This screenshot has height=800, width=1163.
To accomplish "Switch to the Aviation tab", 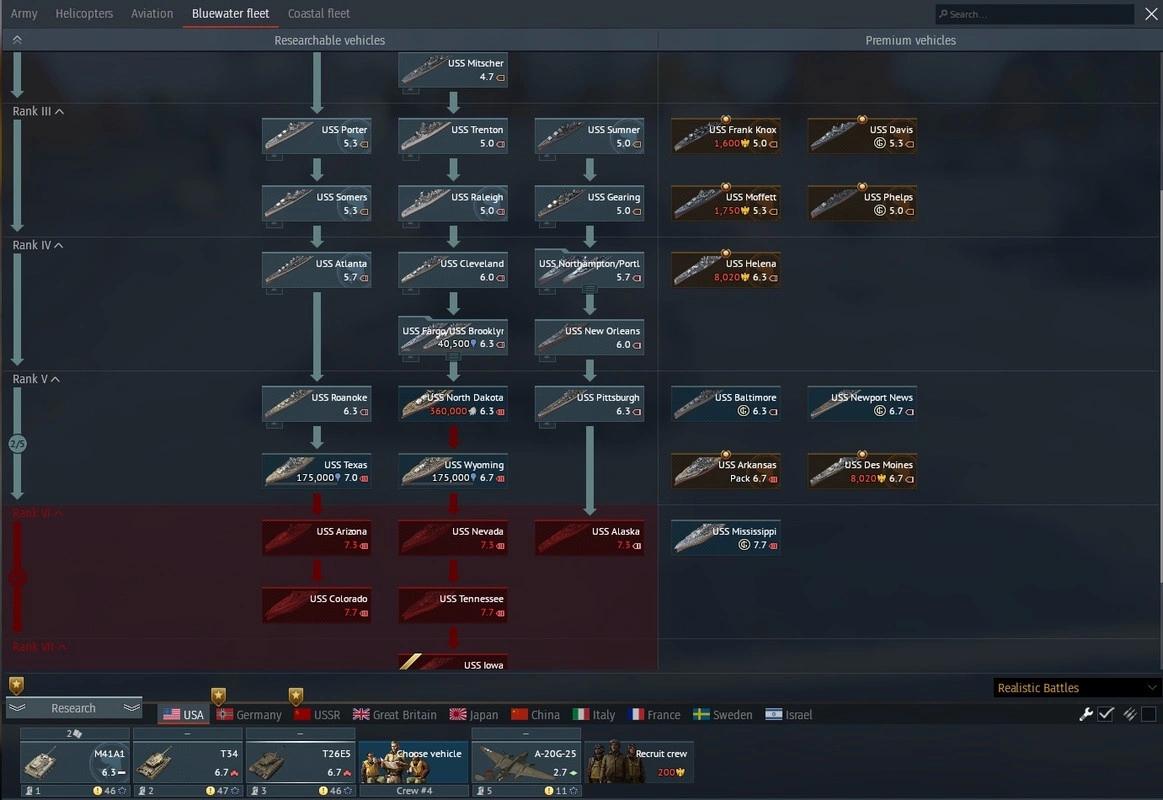I will (152, 13).
